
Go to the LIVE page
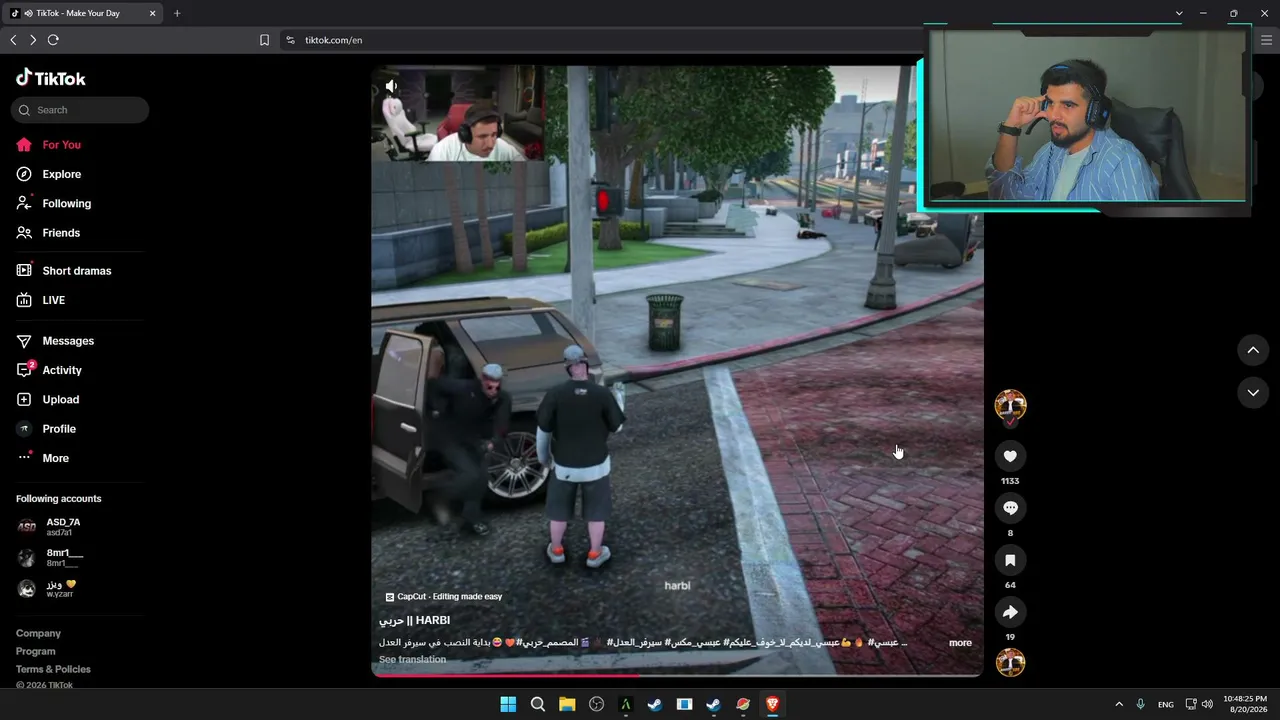[40, 300]
